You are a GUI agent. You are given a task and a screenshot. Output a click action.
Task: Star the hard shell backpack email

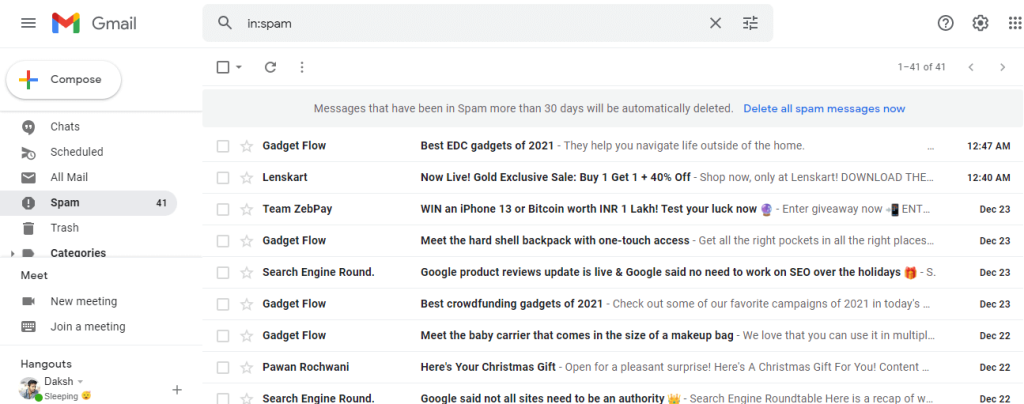point(246,241)
